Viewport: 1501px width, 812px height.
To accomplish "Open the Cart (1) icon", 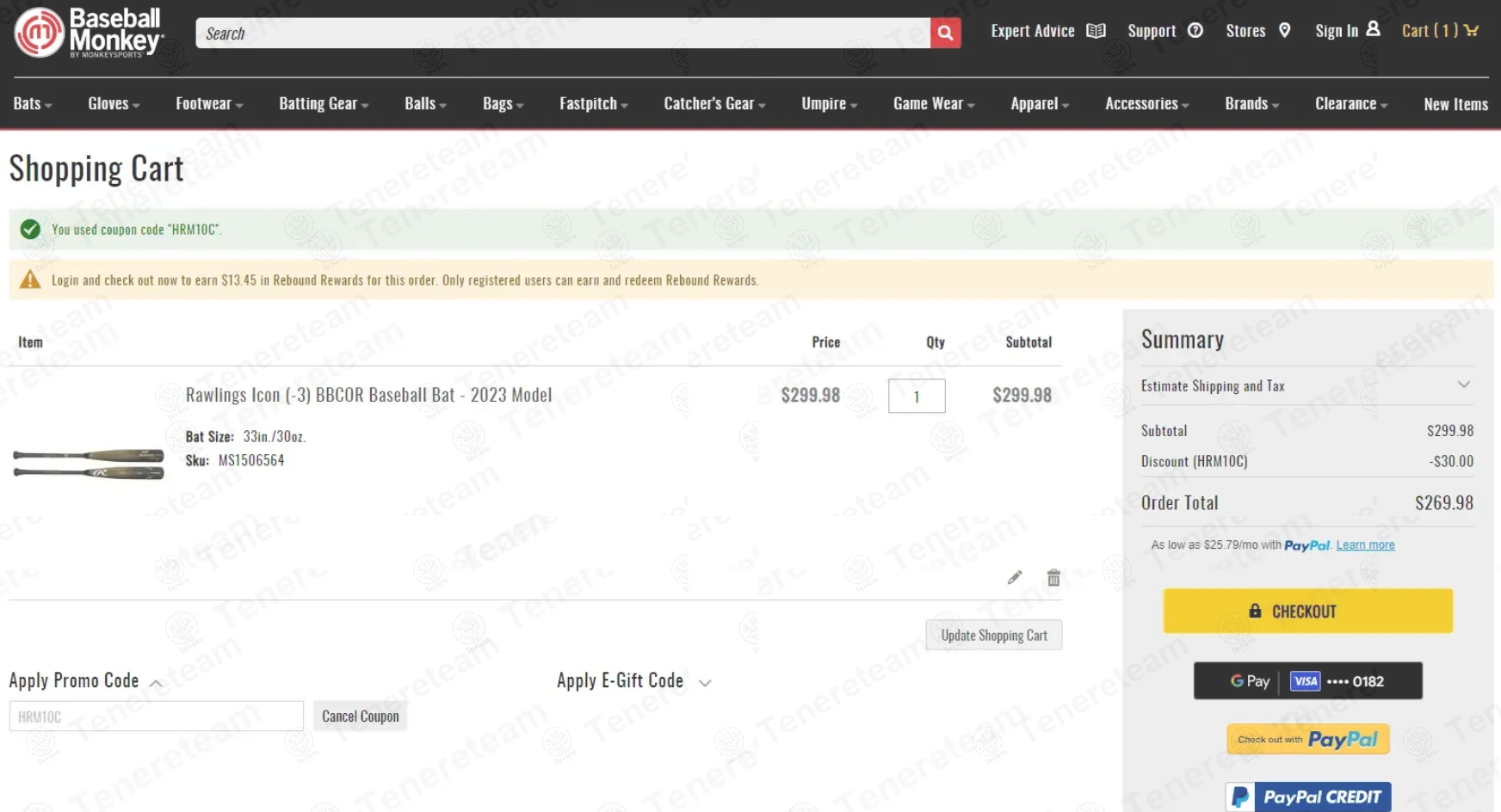I will [x=1470, y=31].
